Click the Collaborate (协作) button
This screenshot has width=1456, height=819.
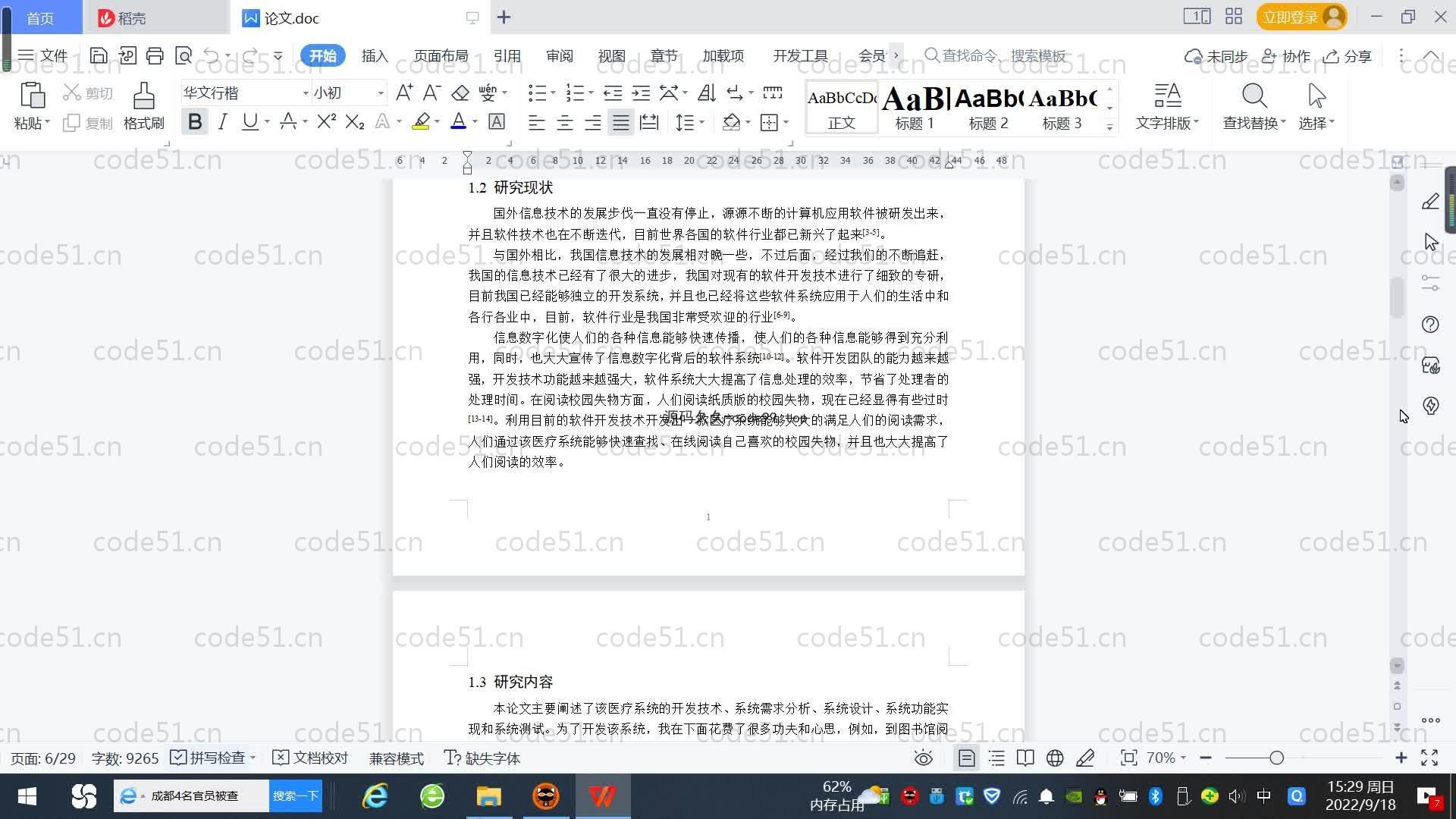[x=1285, y=56]
